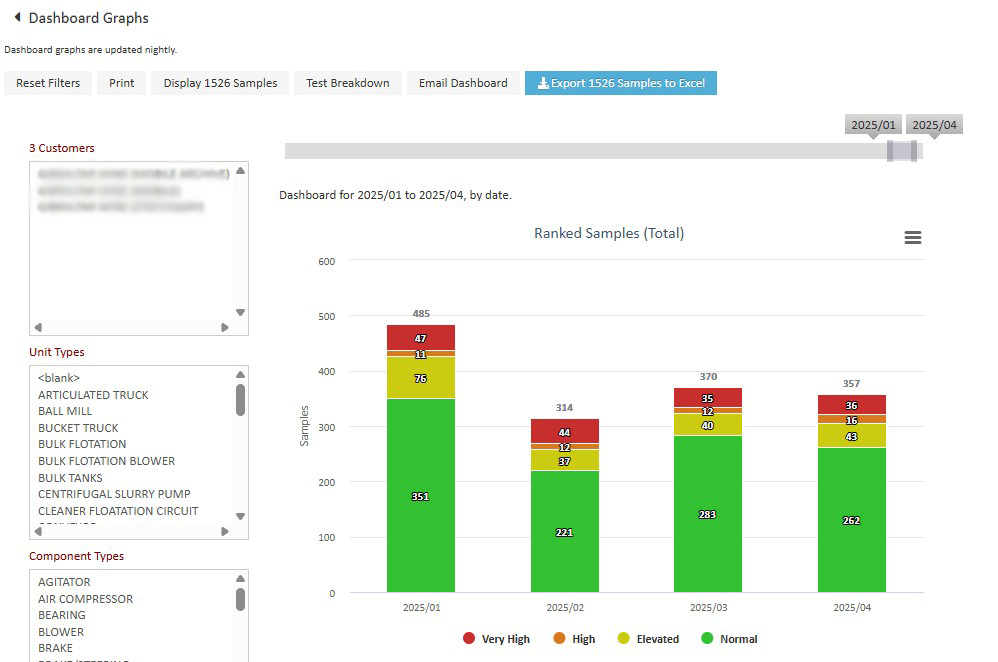Click the date range slider handle
This screenshot has width=998, height=662.
901,151
